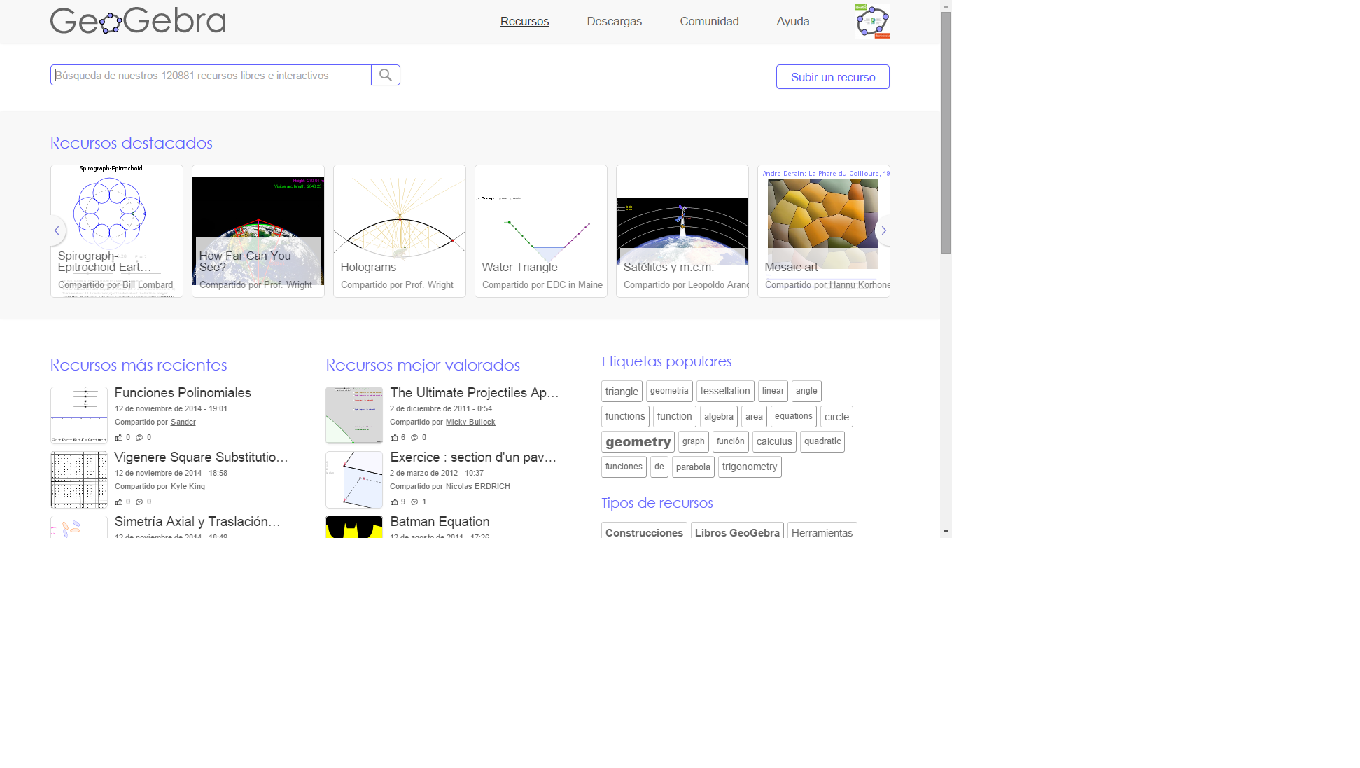
Task: Open Funciones Polinomiales resource title
Action: 183,393
